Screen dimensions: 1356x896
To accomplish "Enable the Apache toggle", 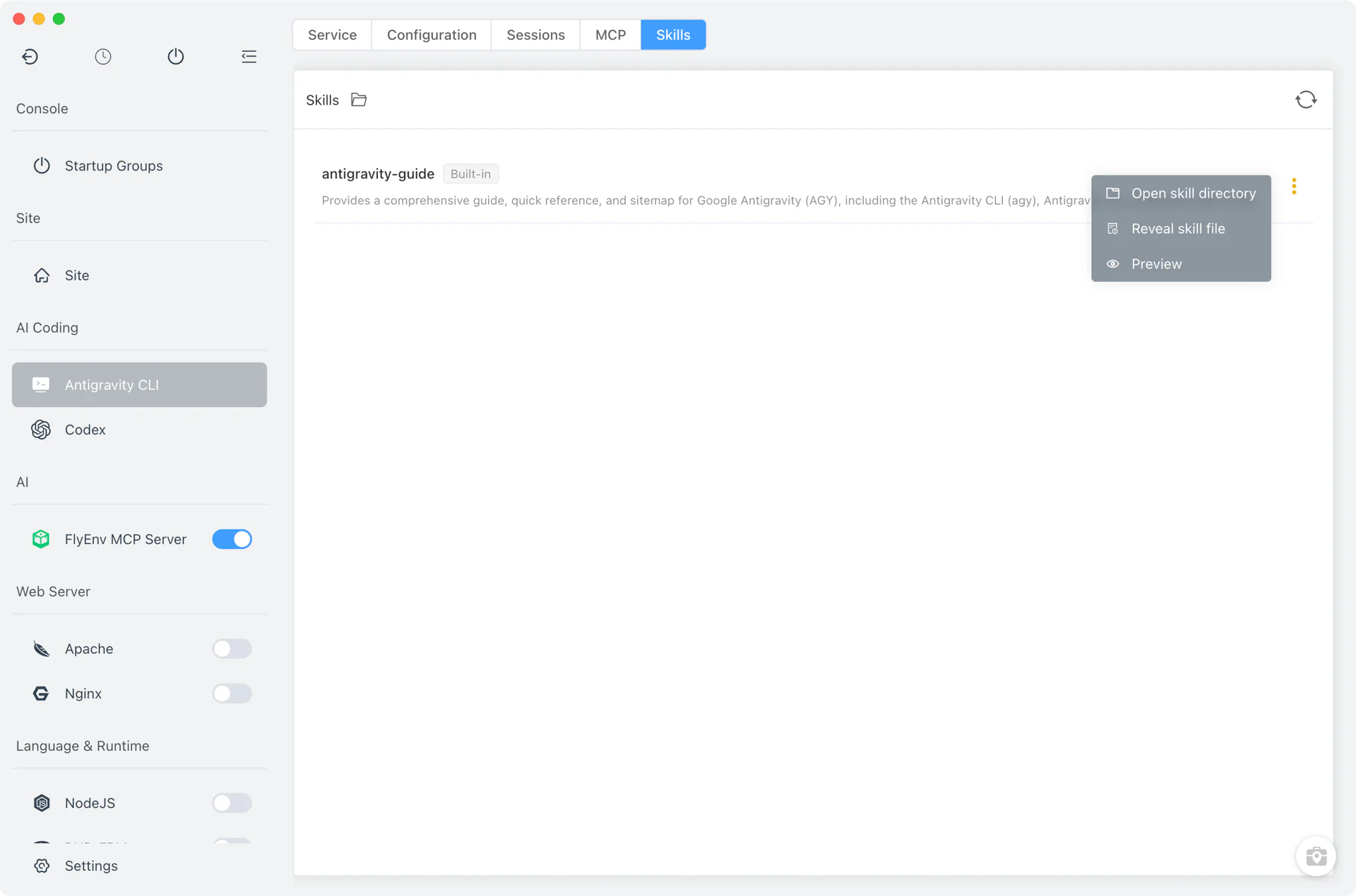I will click(x=232, y=649).
